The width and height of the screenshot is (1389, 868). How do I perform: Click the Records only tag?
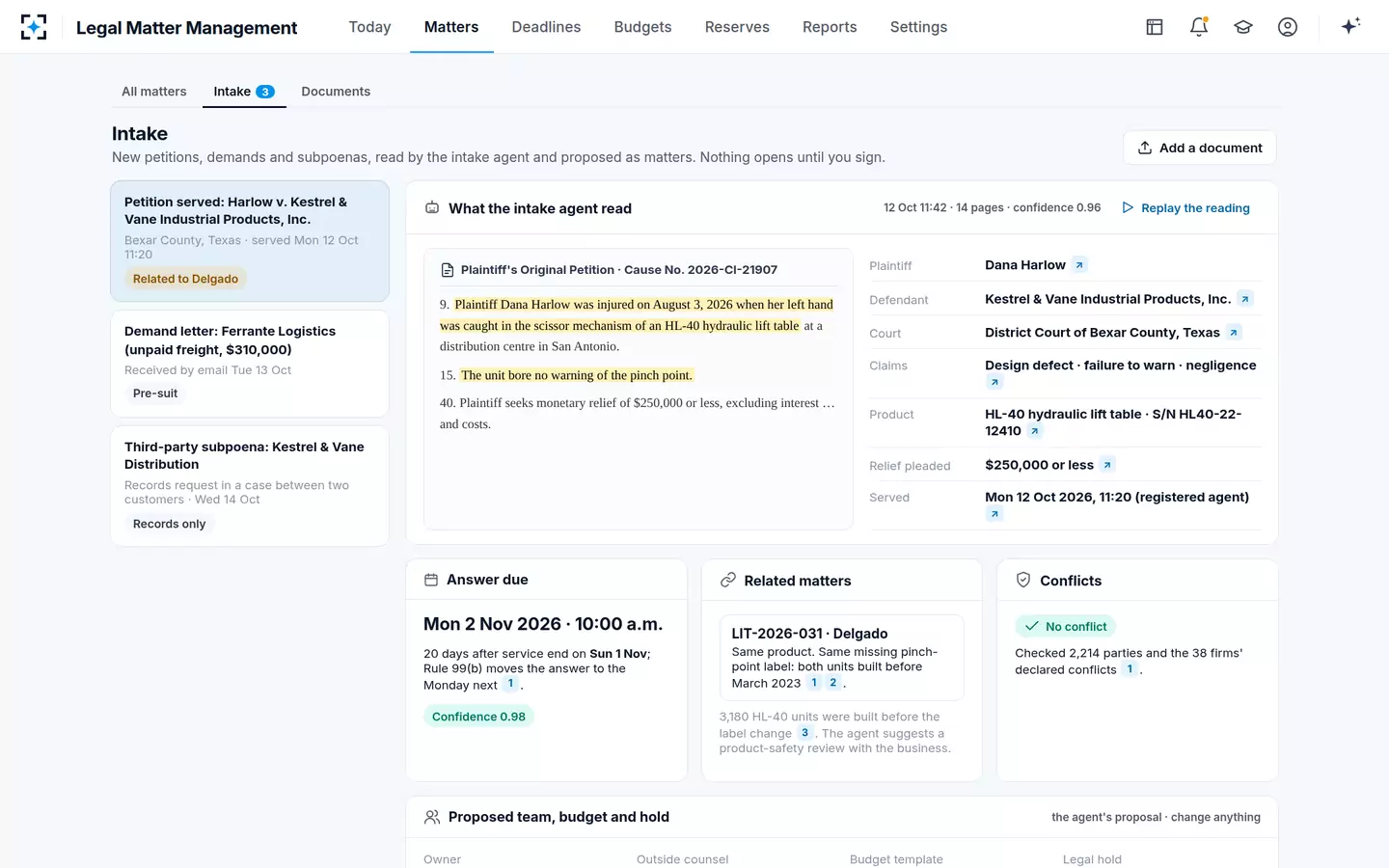point(170,524)
